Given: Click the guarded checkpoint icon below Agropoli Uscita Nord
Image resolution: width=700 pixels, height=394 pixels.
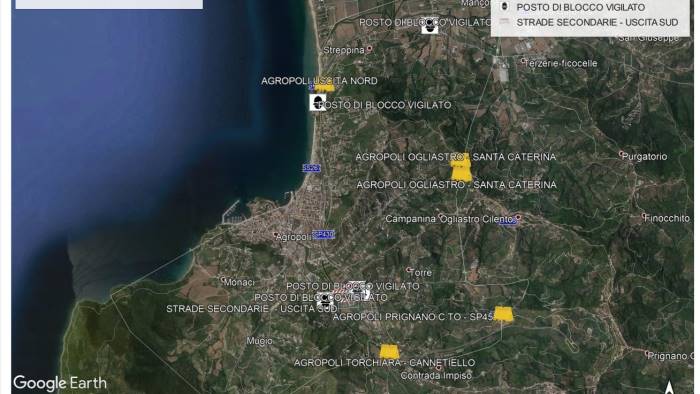Looking at the screenshot, I should [318, 102].
